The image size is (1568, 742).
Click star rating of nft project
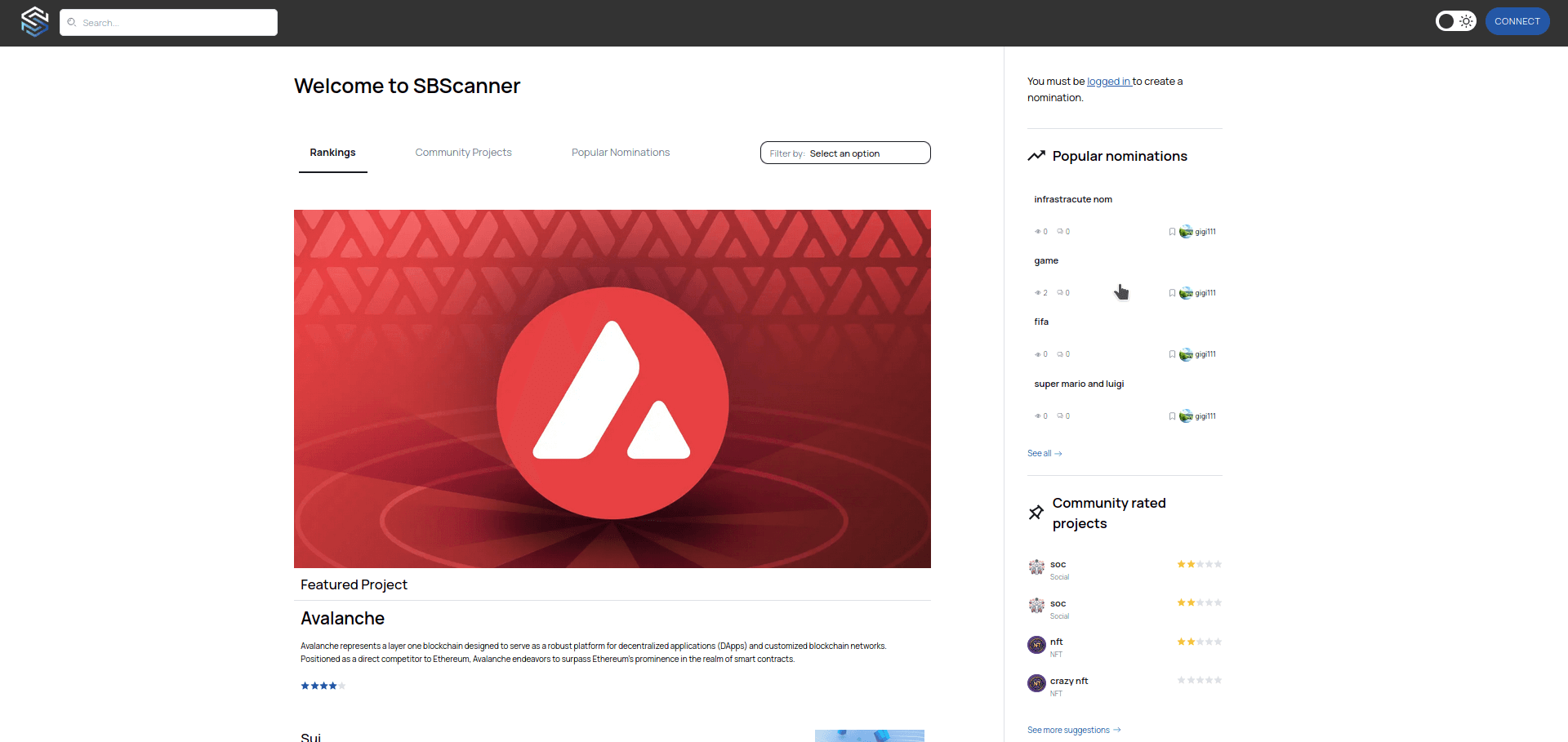pyautogui.click(x=1200, y=642)
